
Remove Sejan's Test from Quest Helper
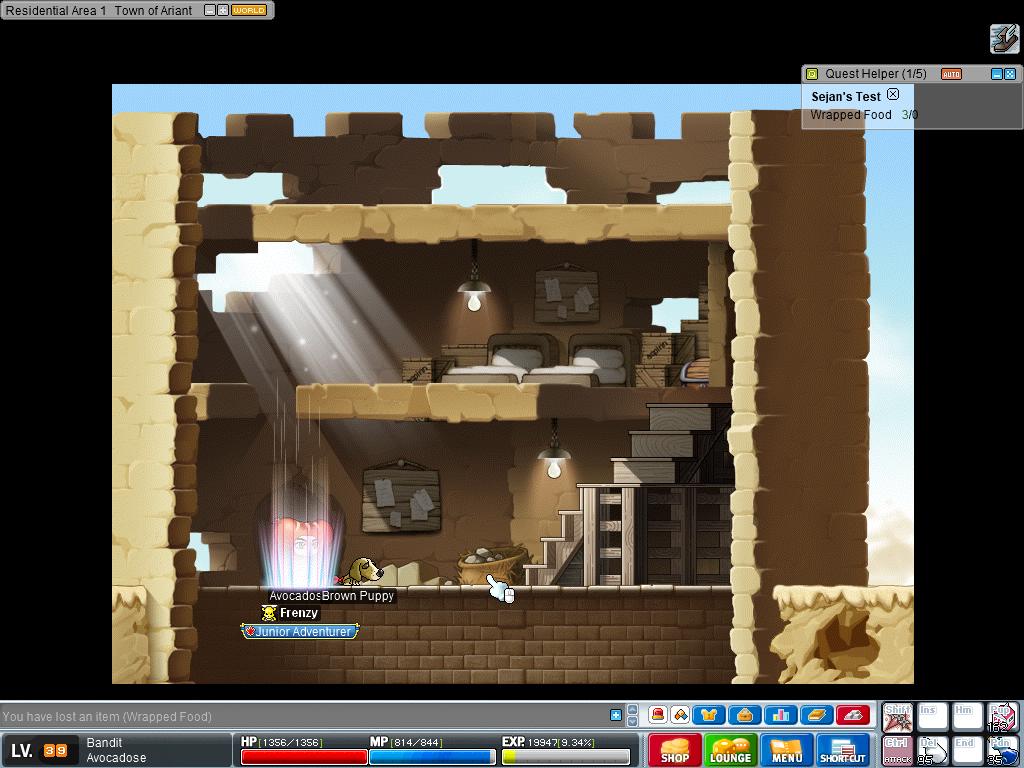pyautogui.click(x=893, y=95)
